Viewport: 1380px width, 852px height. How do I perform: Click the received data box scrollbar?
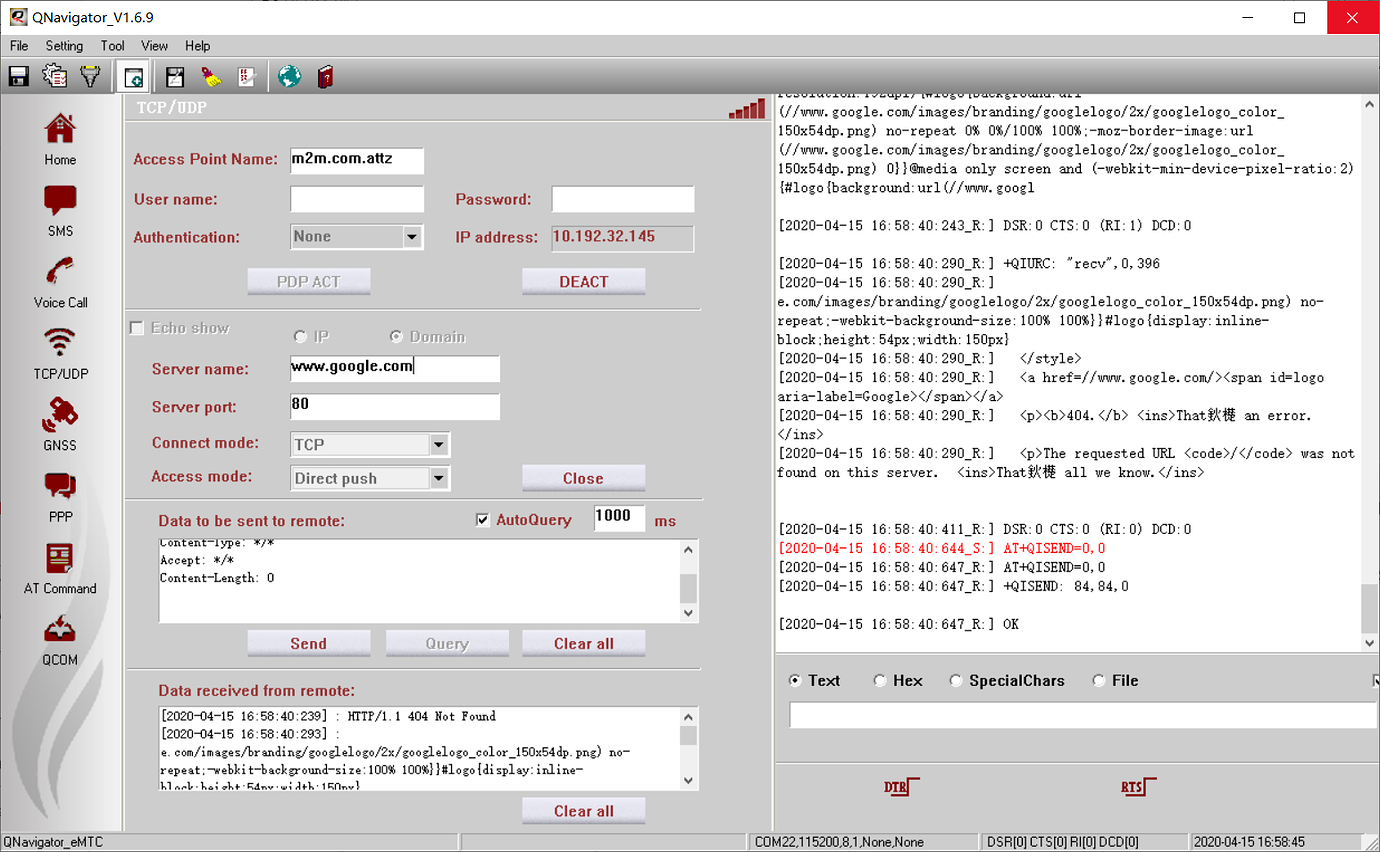coord(688,749)
